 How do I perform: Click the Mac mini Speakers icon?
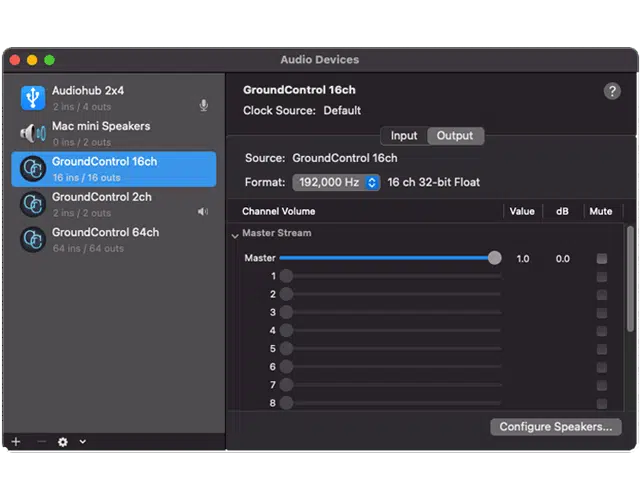tap(33, 133)
